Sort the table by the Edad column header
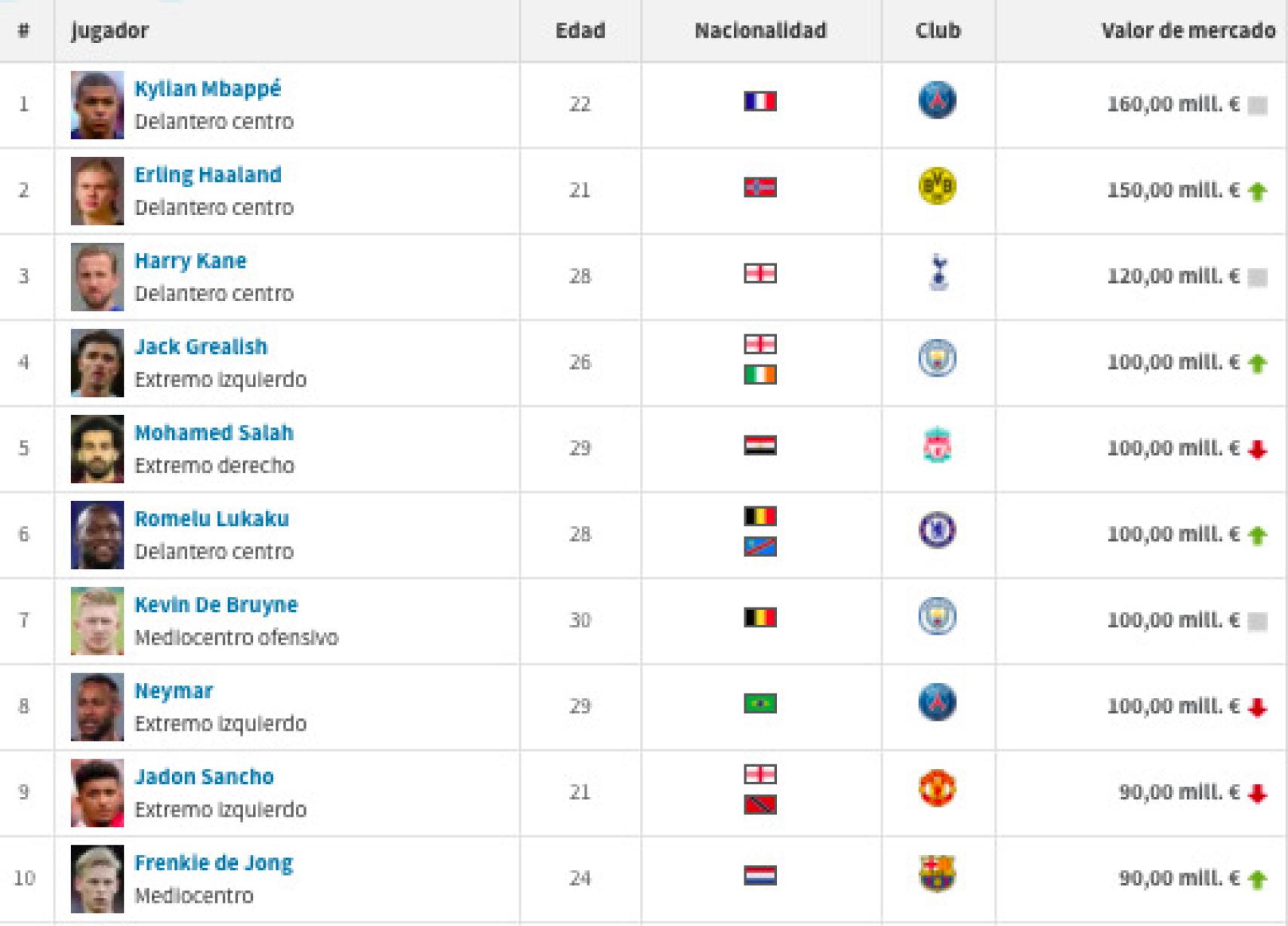This screenshot has width=1288, height=926. click(x=580, y=31)
